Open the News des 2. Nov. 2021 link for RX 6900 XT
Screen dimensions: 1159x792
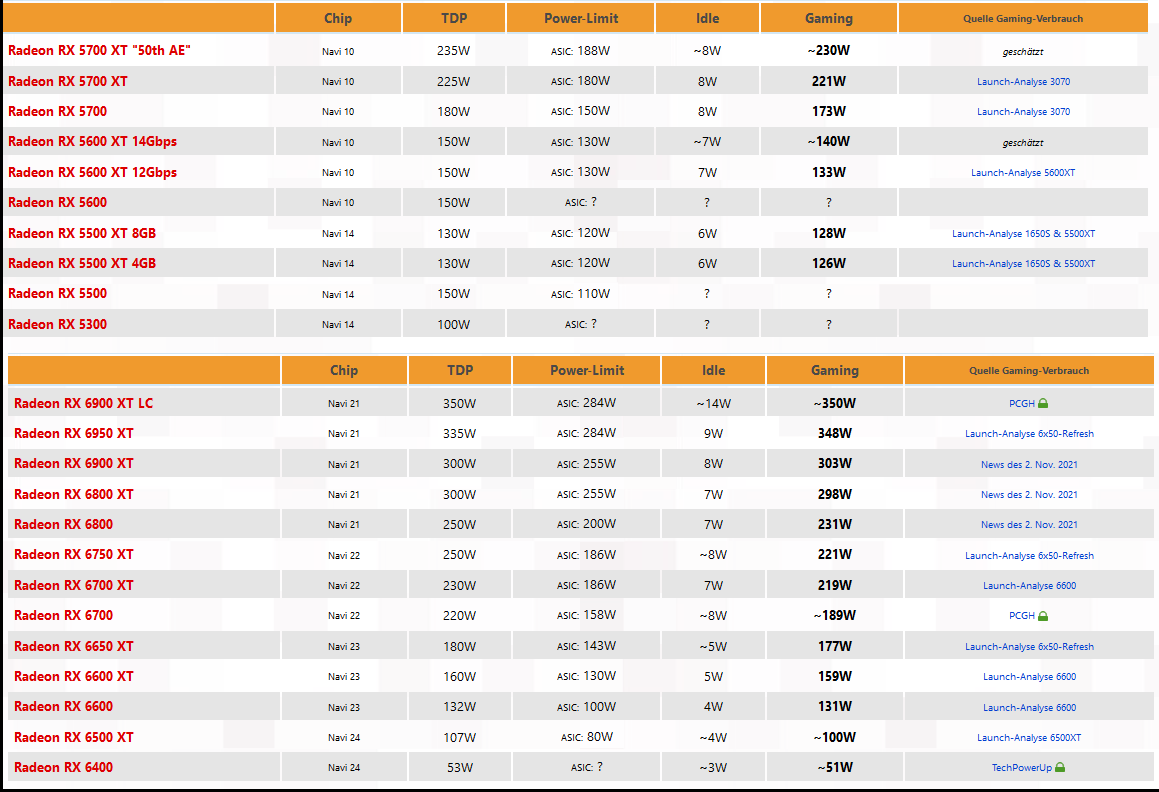tap(1029, 464)
